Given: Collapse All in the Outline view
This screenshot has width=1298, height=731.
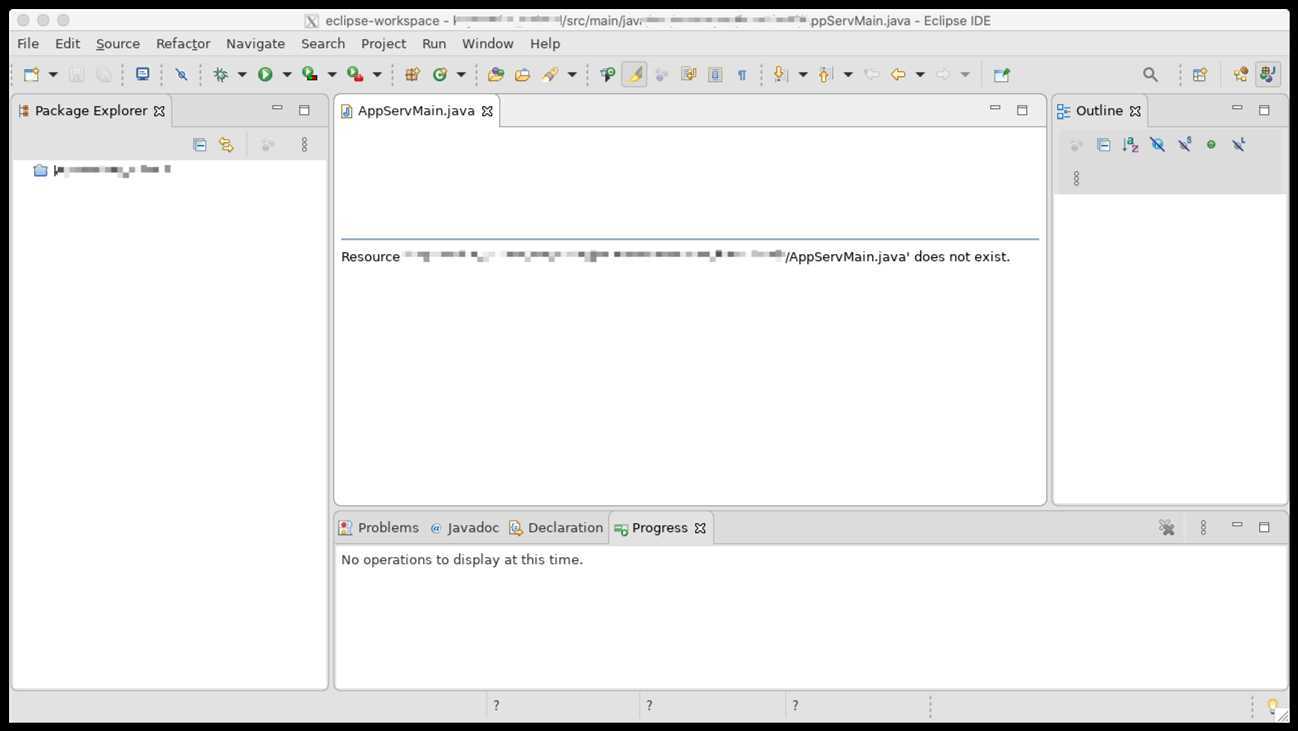Looking at the screenshot, I should pyautogui.click(x=1103, y=145).
